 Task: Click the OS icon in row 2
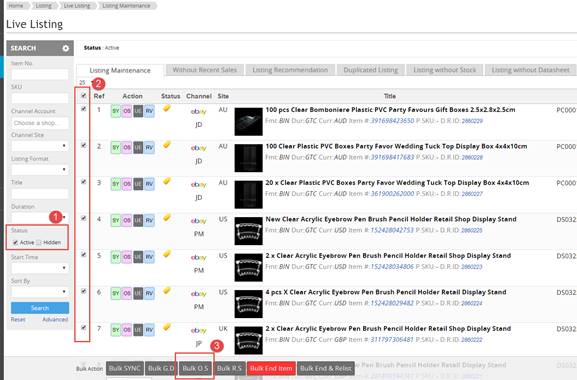pos(127,148)
